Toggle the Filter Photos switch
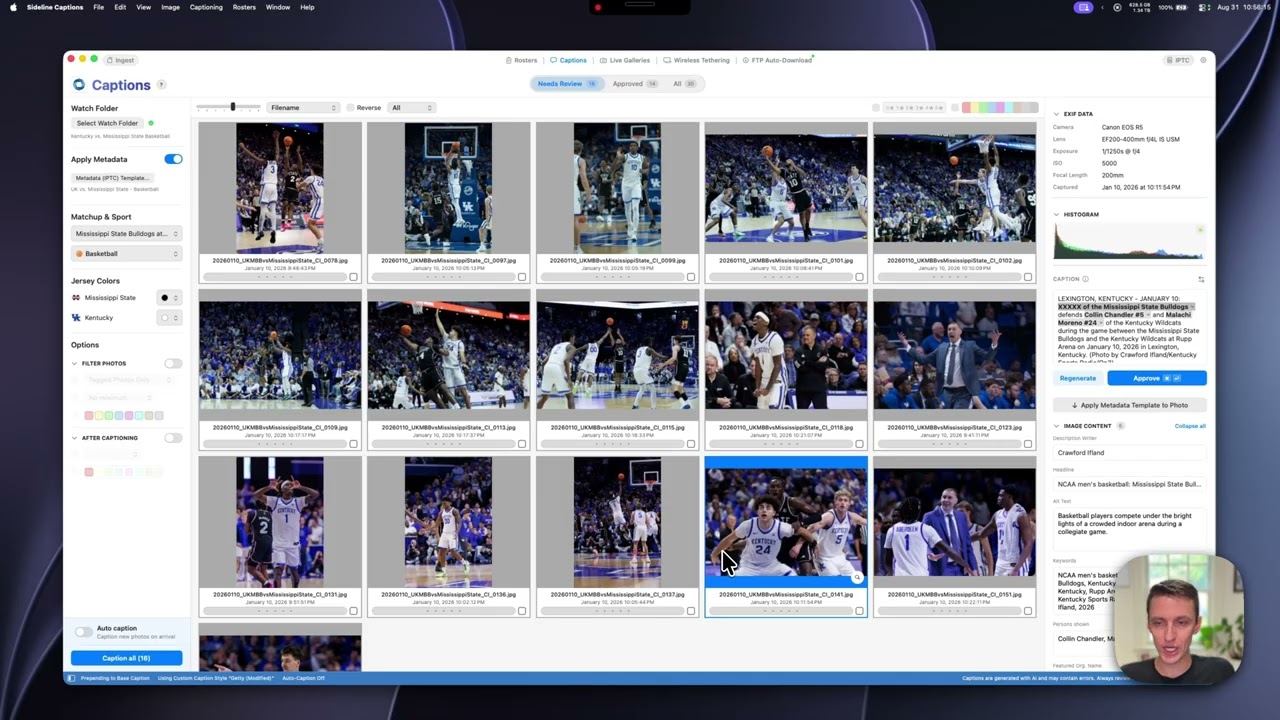Screen dimensions: 1280x720 (173, 363)
